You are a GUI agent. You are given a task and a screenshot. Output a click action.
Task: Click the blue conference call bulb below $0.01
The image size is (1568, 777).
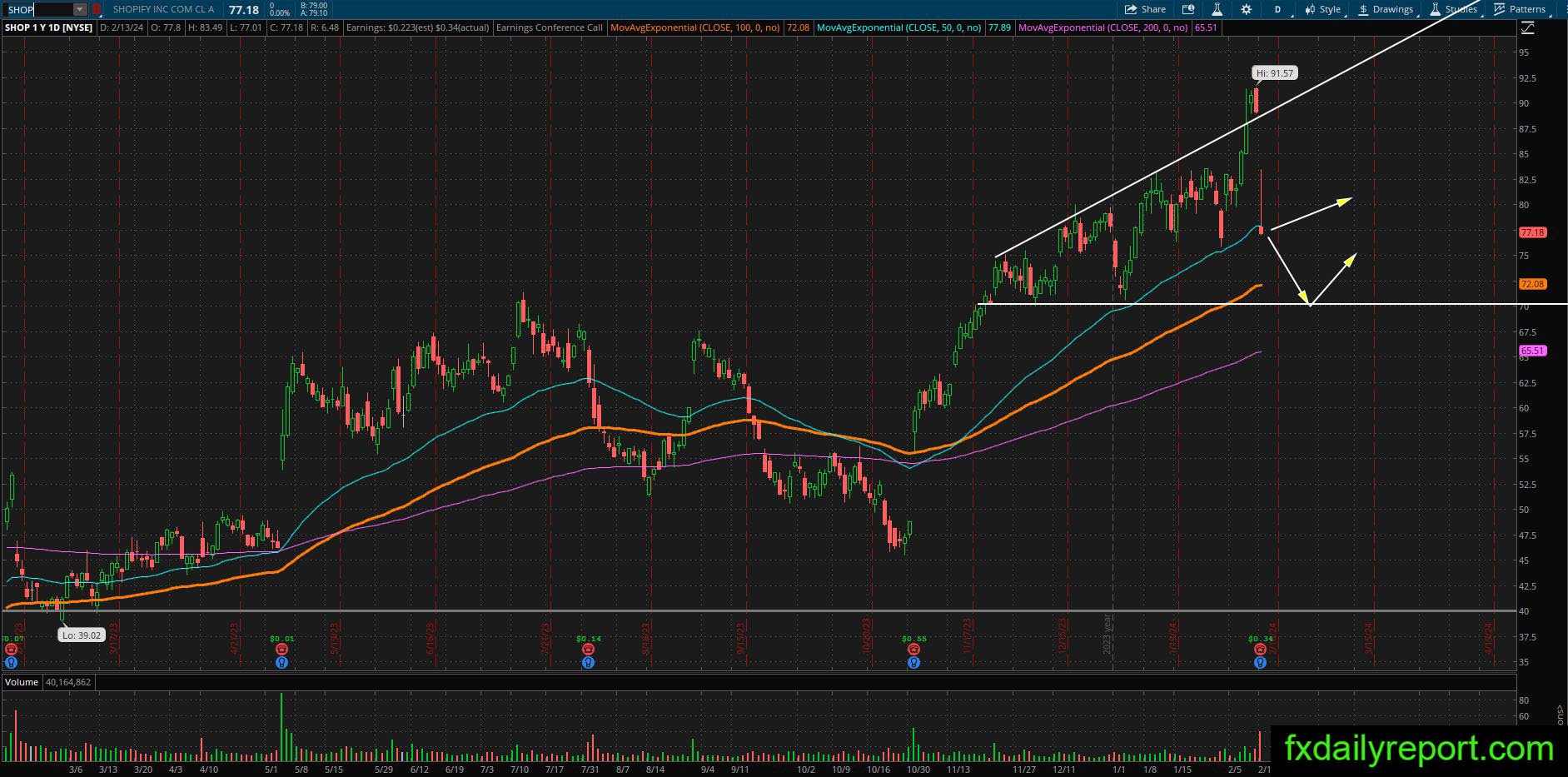coord(281,663)
